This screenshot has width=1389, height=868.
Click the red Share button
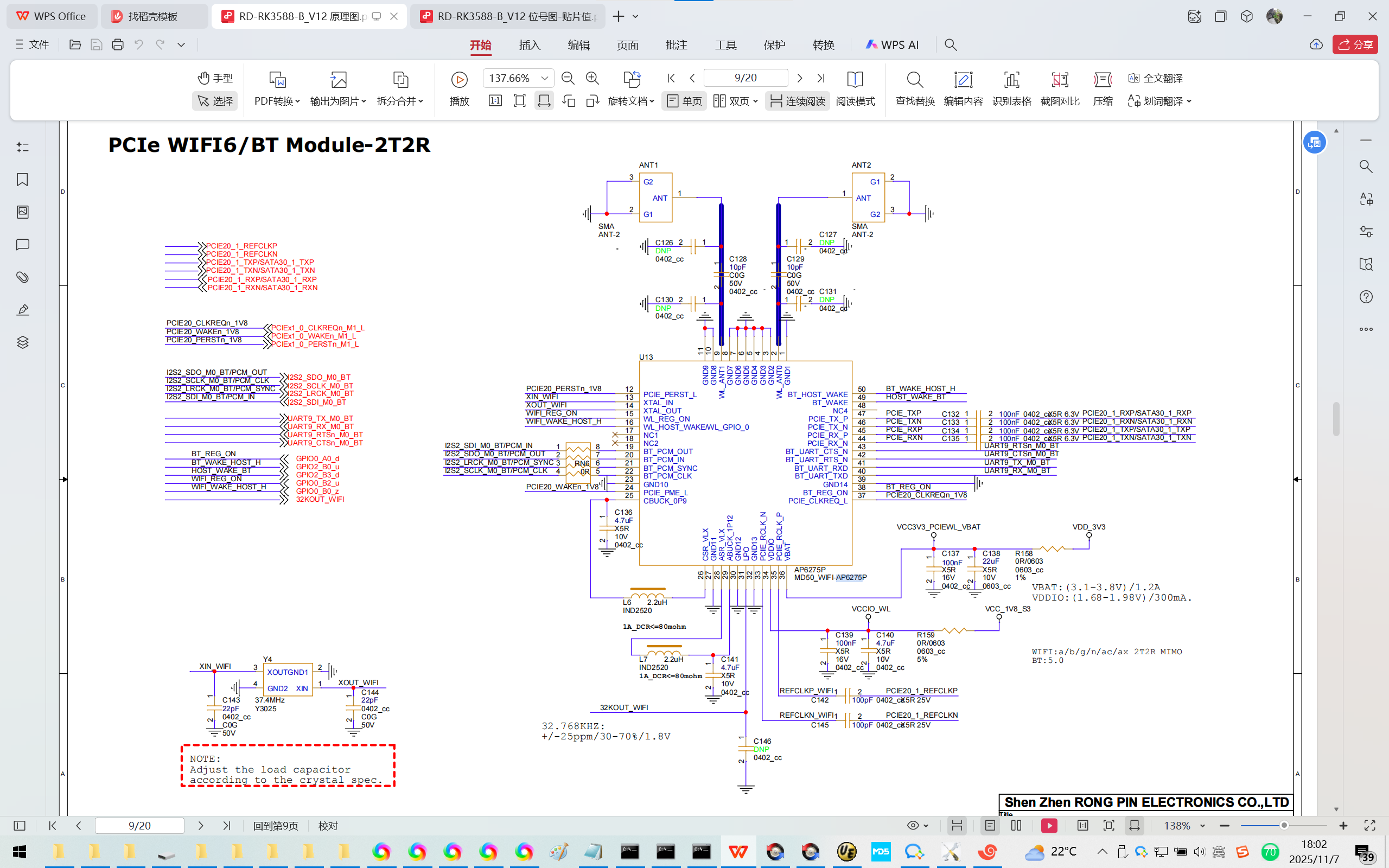[x=1355, y=45]
